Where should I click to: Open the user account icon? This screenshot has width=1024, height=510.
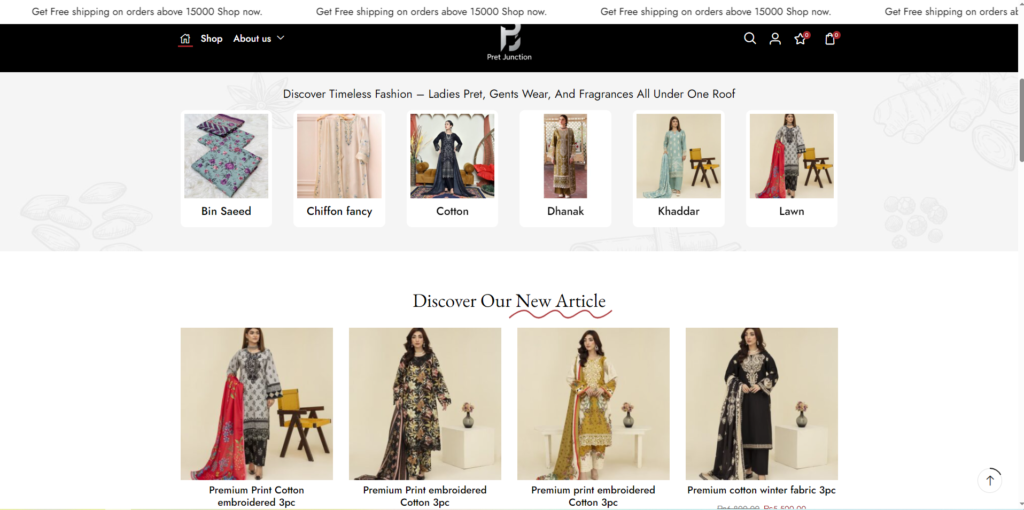click(x=775, y=39)
